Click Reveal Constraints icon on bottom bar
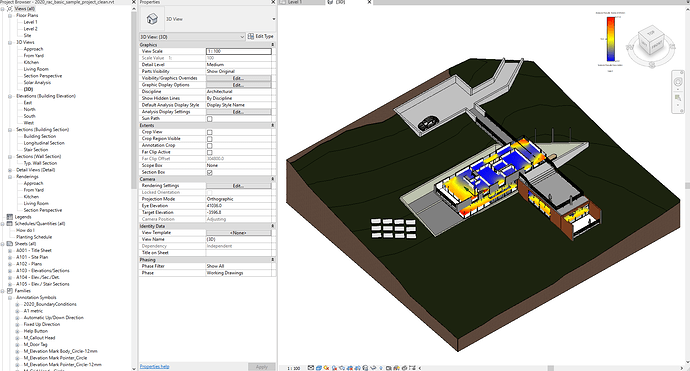 pyautogui.click(x=412, y=367)
